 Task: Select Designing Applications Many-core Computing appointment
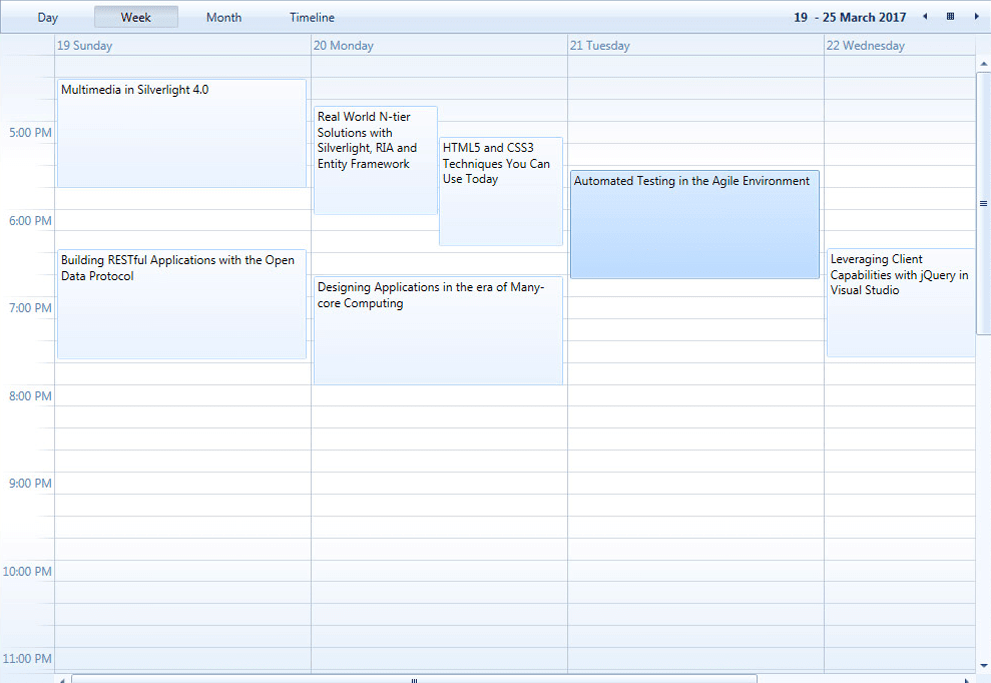click(x=438, y=330)
